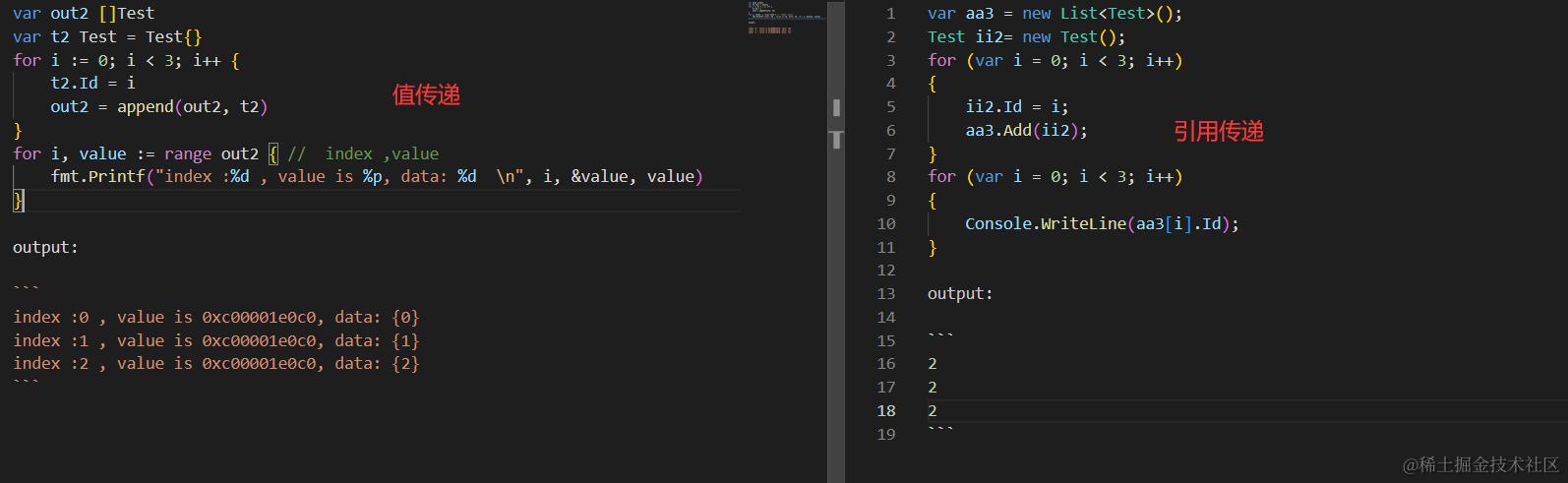This screenshot has width=1568, height=483.
Task: Click line number 5 in right gutter
Action: (891, 107)
